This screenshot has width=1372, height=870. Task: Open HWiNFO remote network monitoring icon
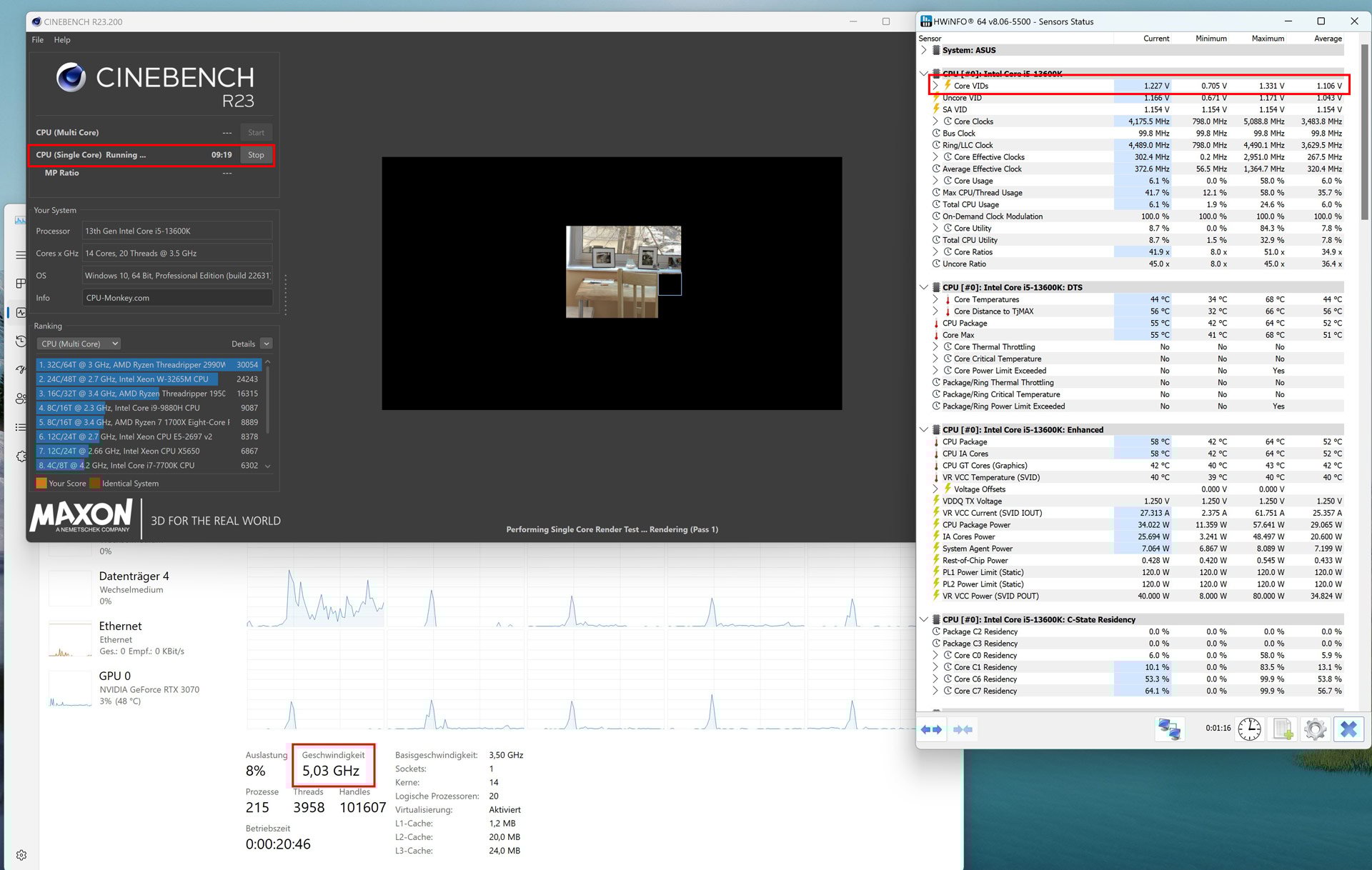(1169, 729)
